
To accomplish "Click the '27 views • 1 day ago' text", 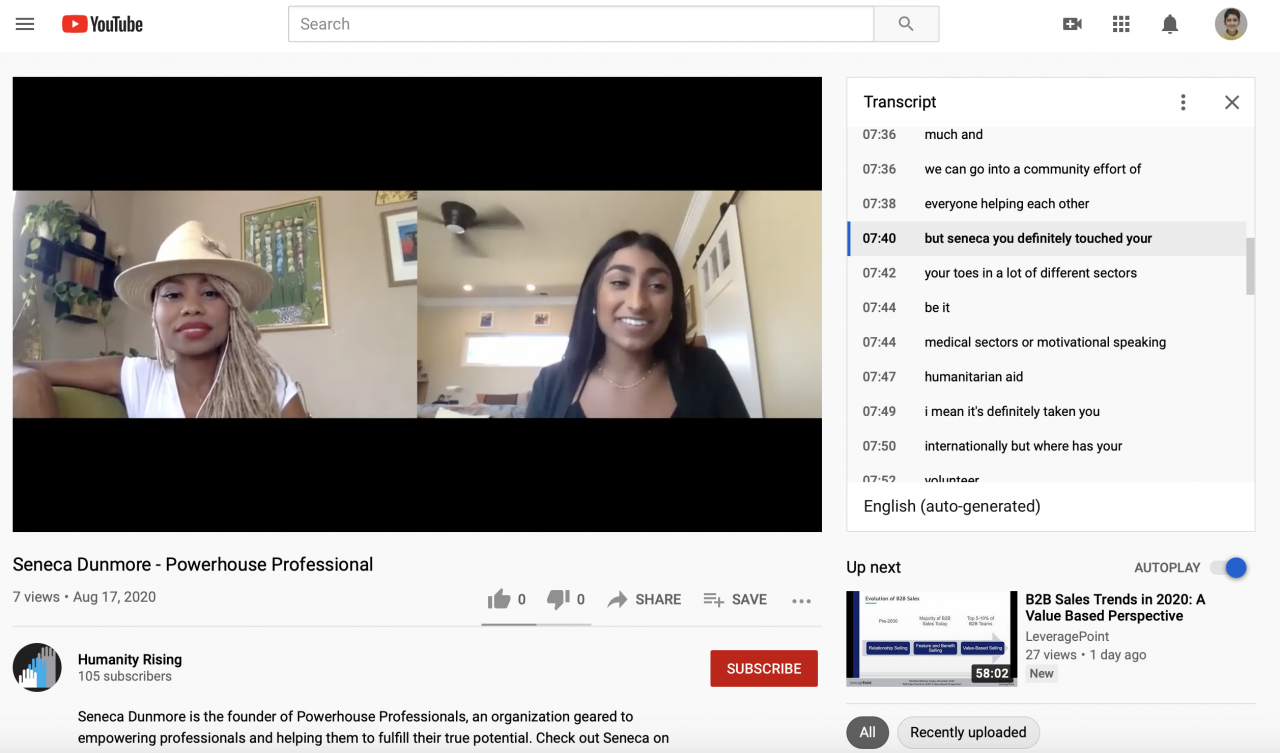I will coord(1086,655).
